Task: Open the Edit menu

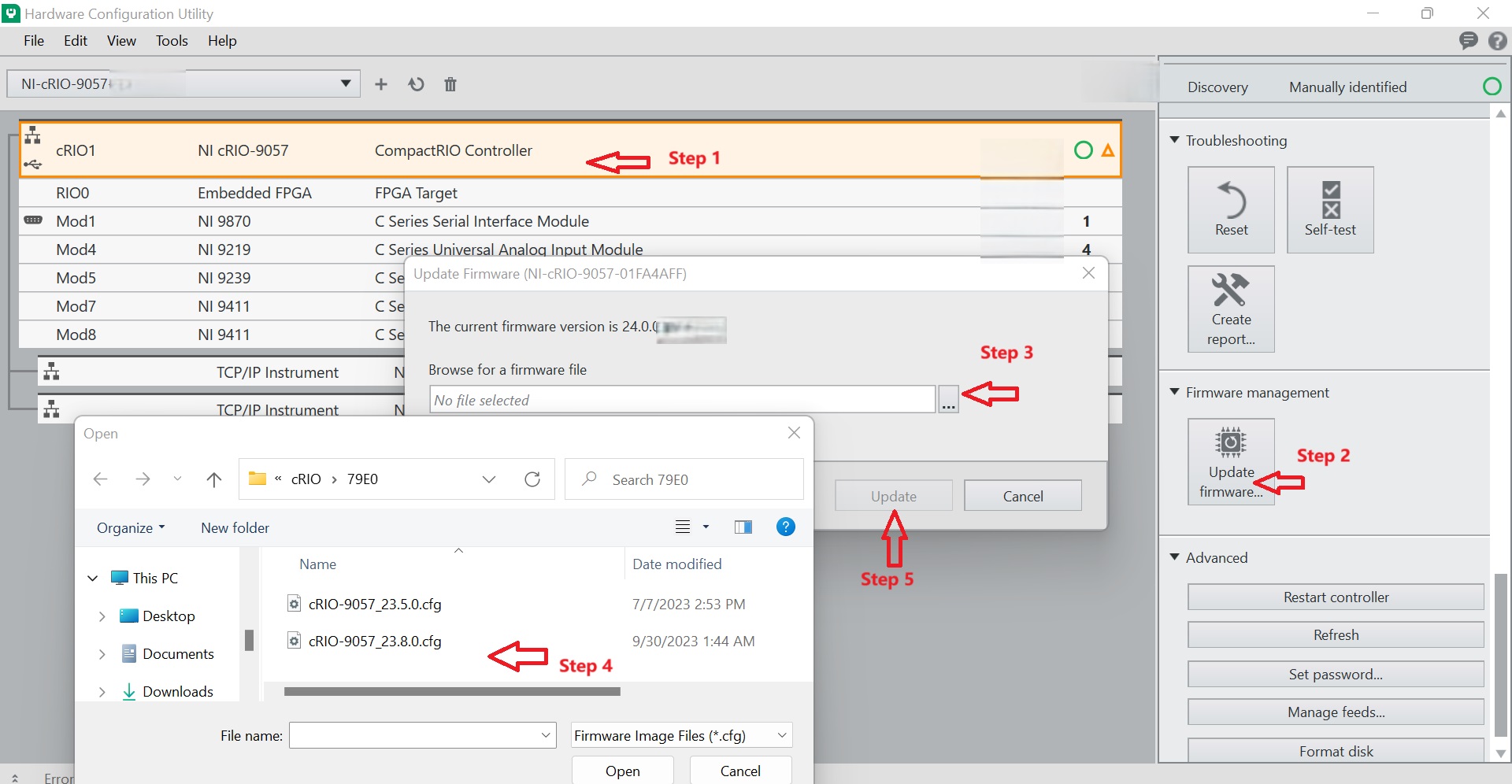Action: [x=76, y=41]
